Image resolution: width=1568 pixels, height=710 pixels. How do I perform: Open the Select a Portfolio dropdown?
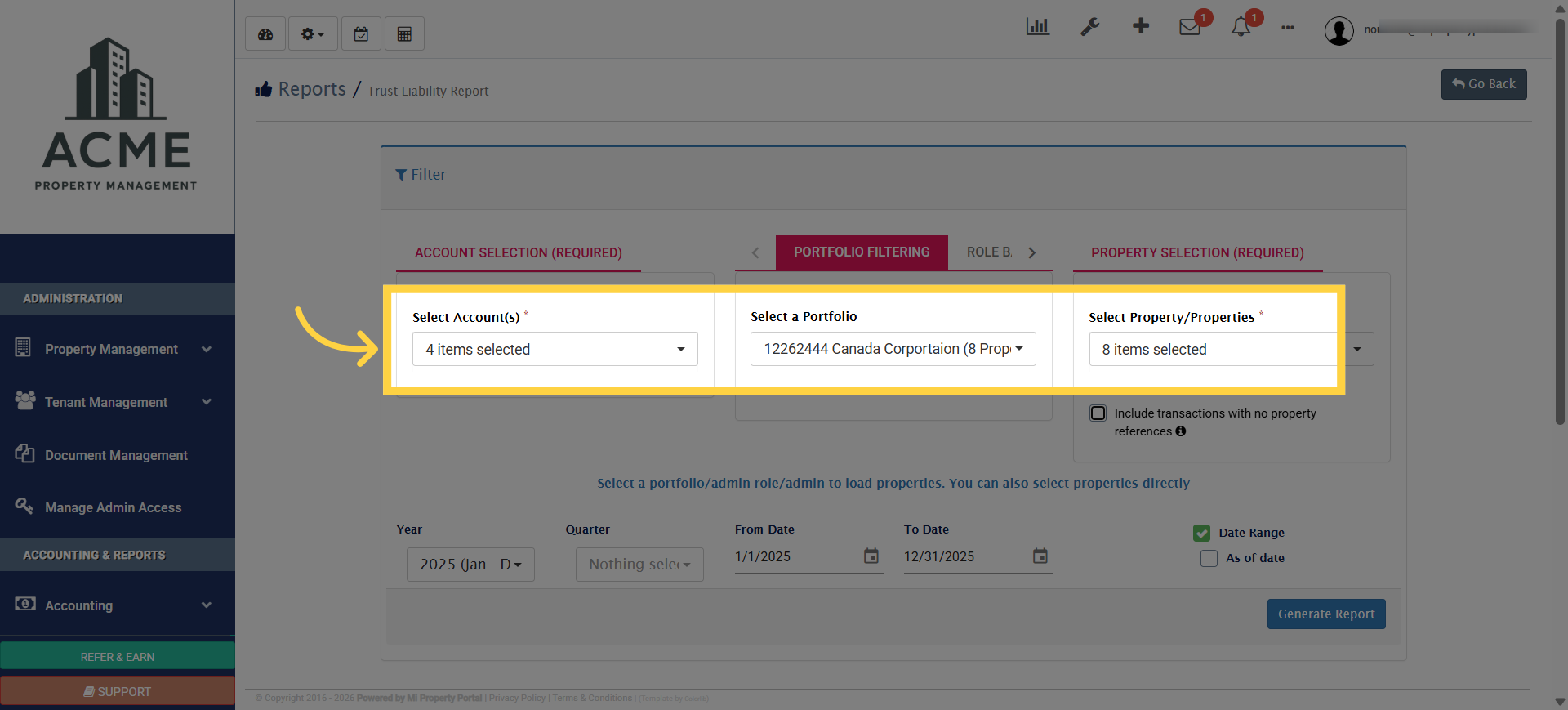coord(893,349)
